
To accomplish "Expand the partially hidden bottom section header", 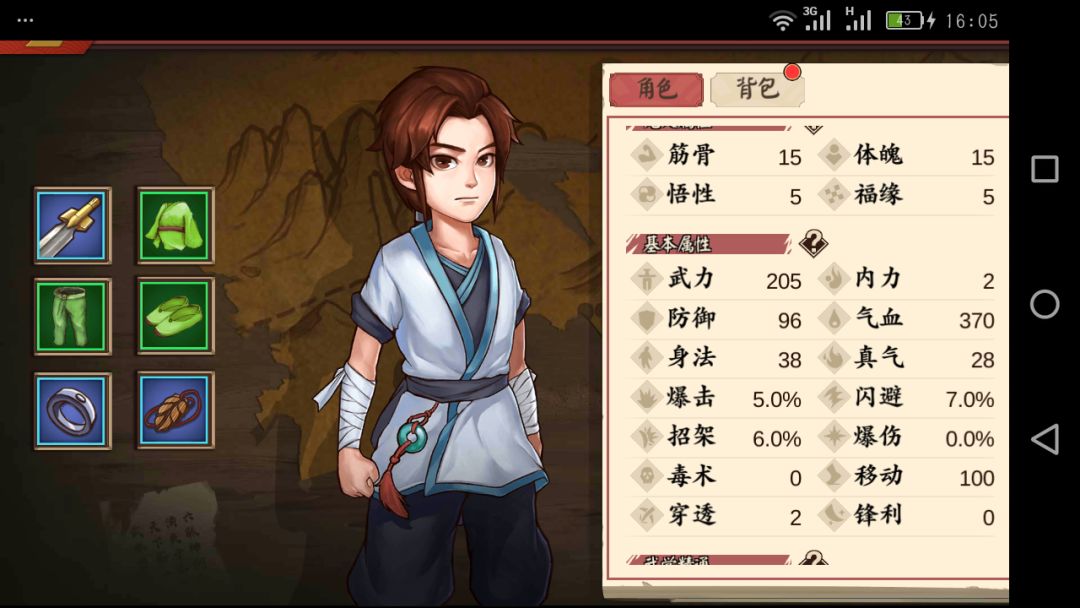I will tap(708, 559).
